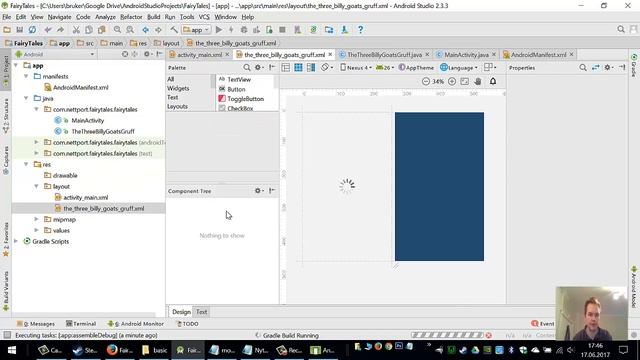640x360 pixels.
Task: Open the Android project view dropdown
Action: 55,54
